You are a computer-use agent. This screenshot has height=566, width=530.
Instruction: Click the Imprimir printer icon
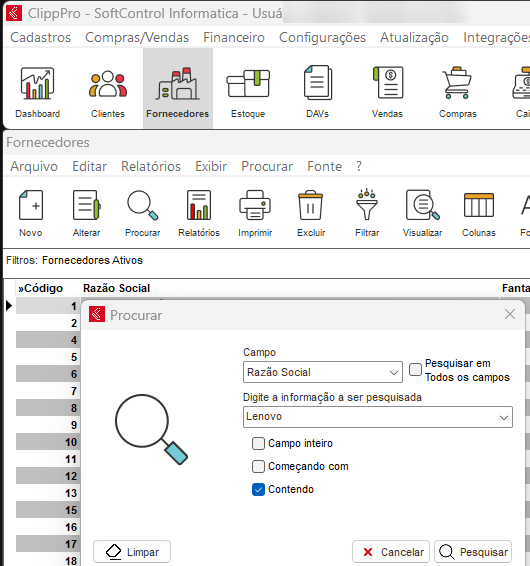255,205
